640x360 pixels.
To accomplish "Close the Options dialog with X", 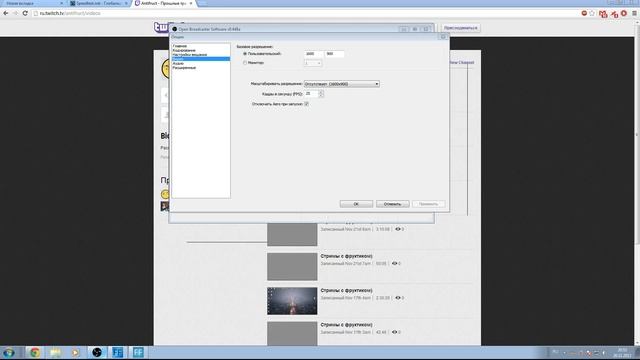I will (443, 37).
